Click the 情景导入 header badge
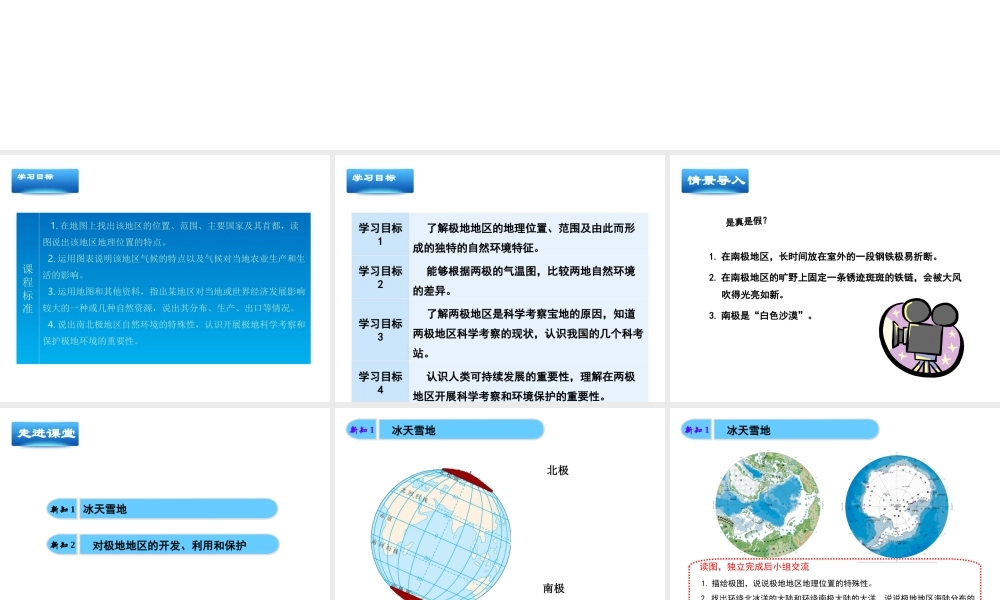This screenshot has height=600, width=1000. click(x=715, y=180)
